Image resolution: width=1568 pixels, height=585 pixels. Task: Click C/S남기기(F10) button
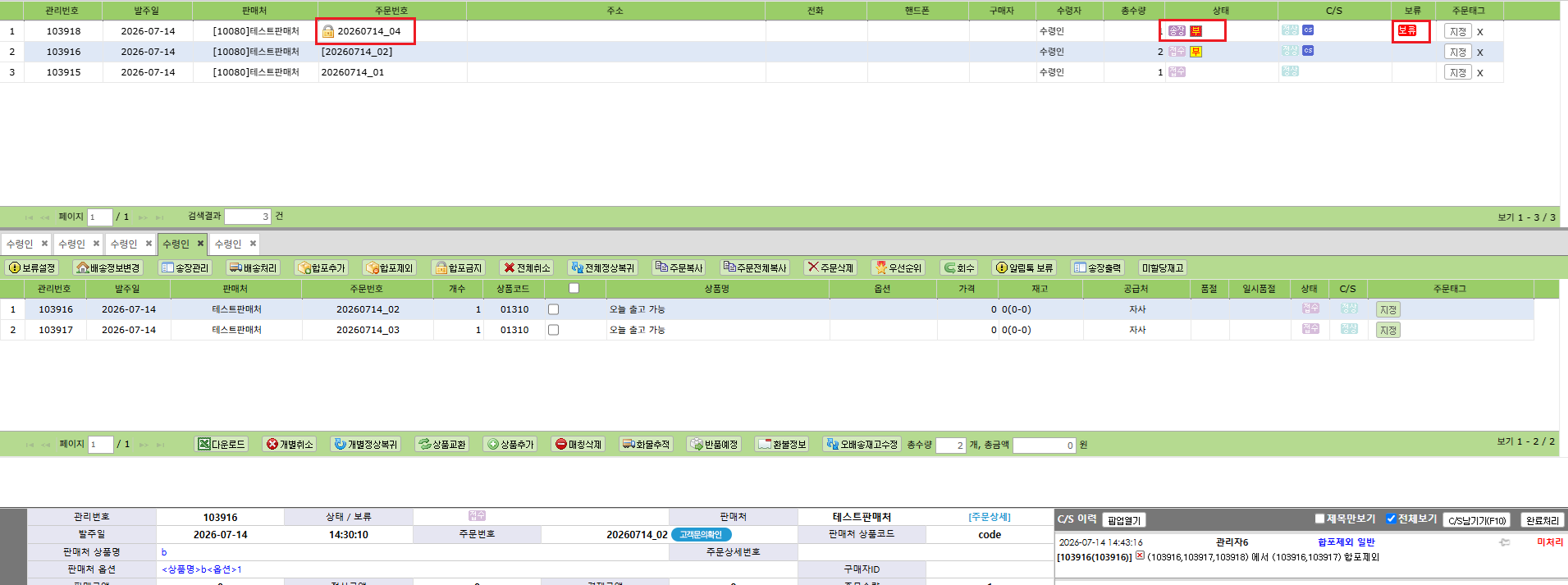(1477, 520)
